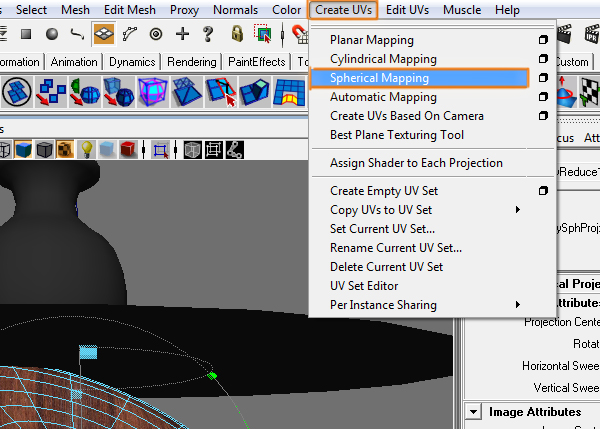This screenshot has width=600, height=429.
Task: Click the Bridge shelf icon
Action: [x=289, y=92]
